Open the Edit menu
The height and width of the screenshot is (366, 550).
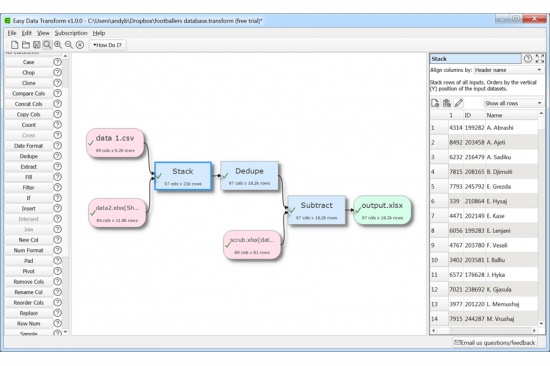[x=27, y=33]
